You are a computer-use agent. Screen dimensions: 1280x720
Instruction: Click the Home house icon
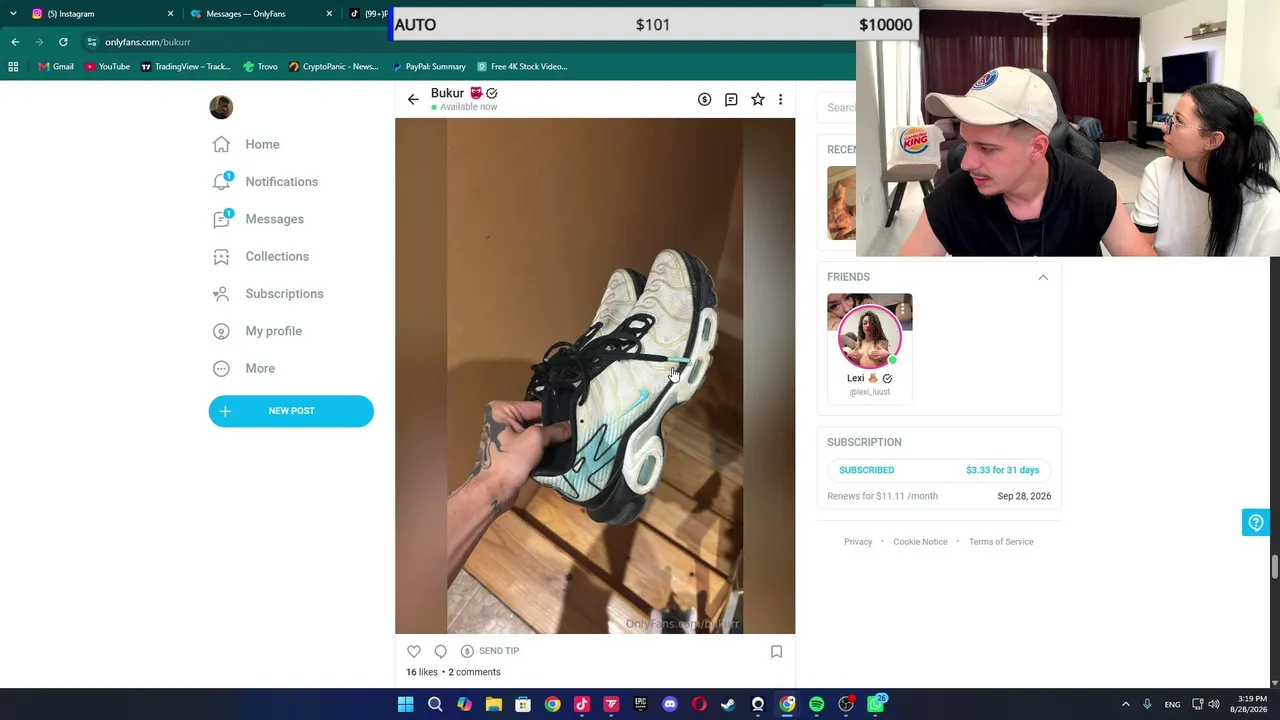pyautogui.click(x=221, y=144)
